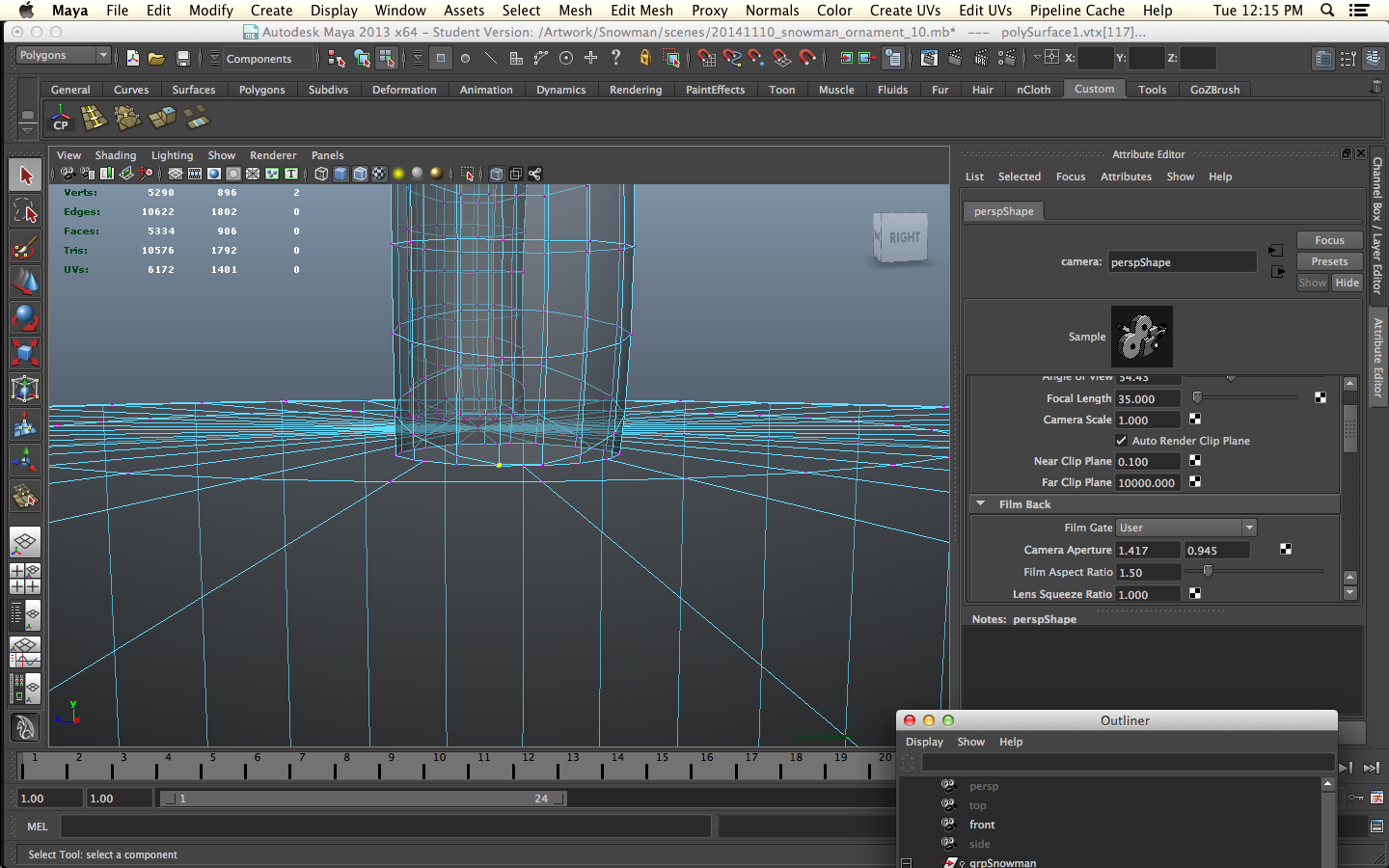
Task: Open the Outliner Display menu
Action: click(924, 742)
